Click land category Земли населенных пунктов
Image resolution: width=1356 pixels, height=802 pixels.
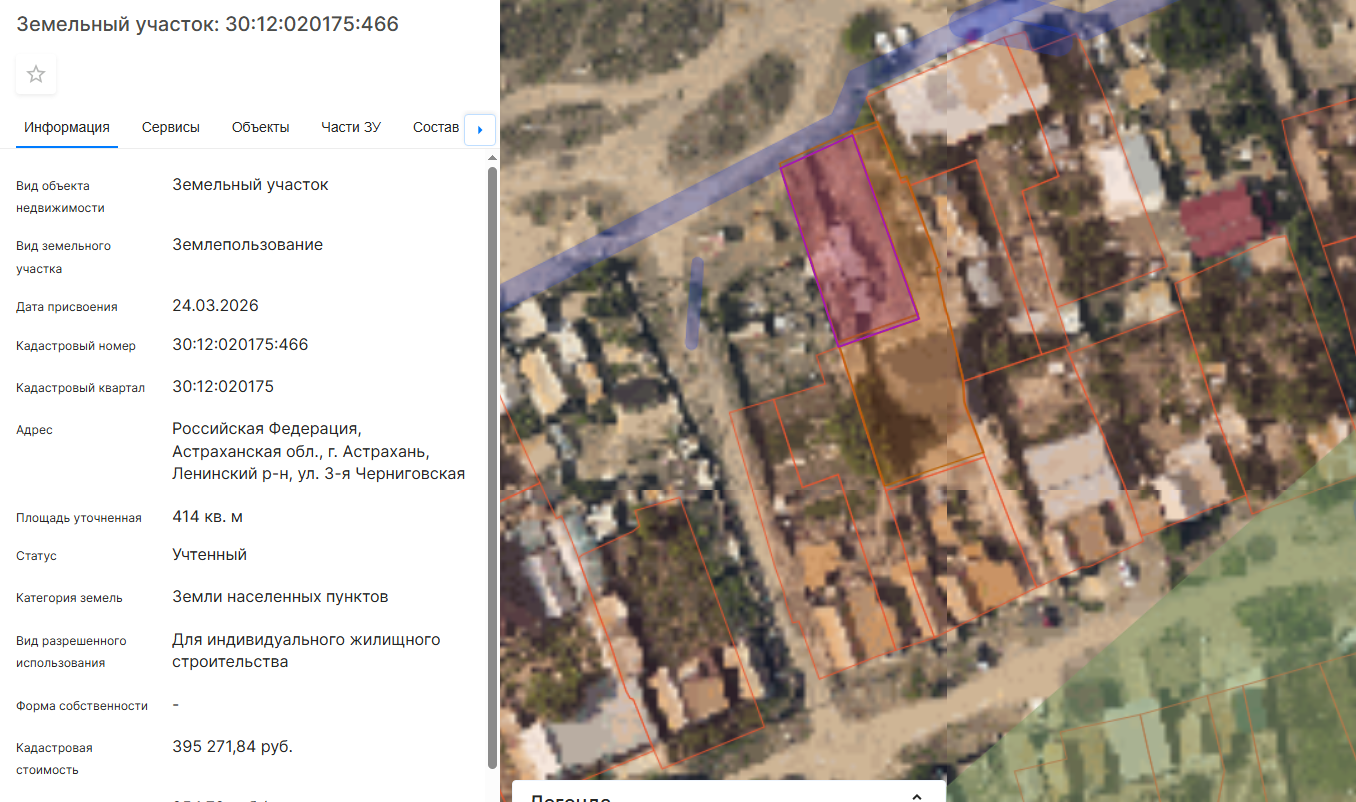coord(280,597)
